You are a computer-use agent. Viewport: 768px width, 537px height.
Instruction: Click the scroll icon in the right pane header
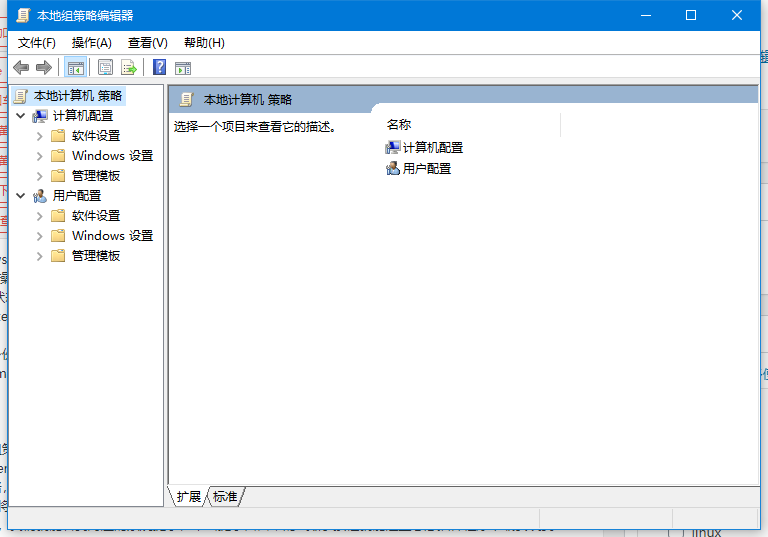(x=187, y=99)
